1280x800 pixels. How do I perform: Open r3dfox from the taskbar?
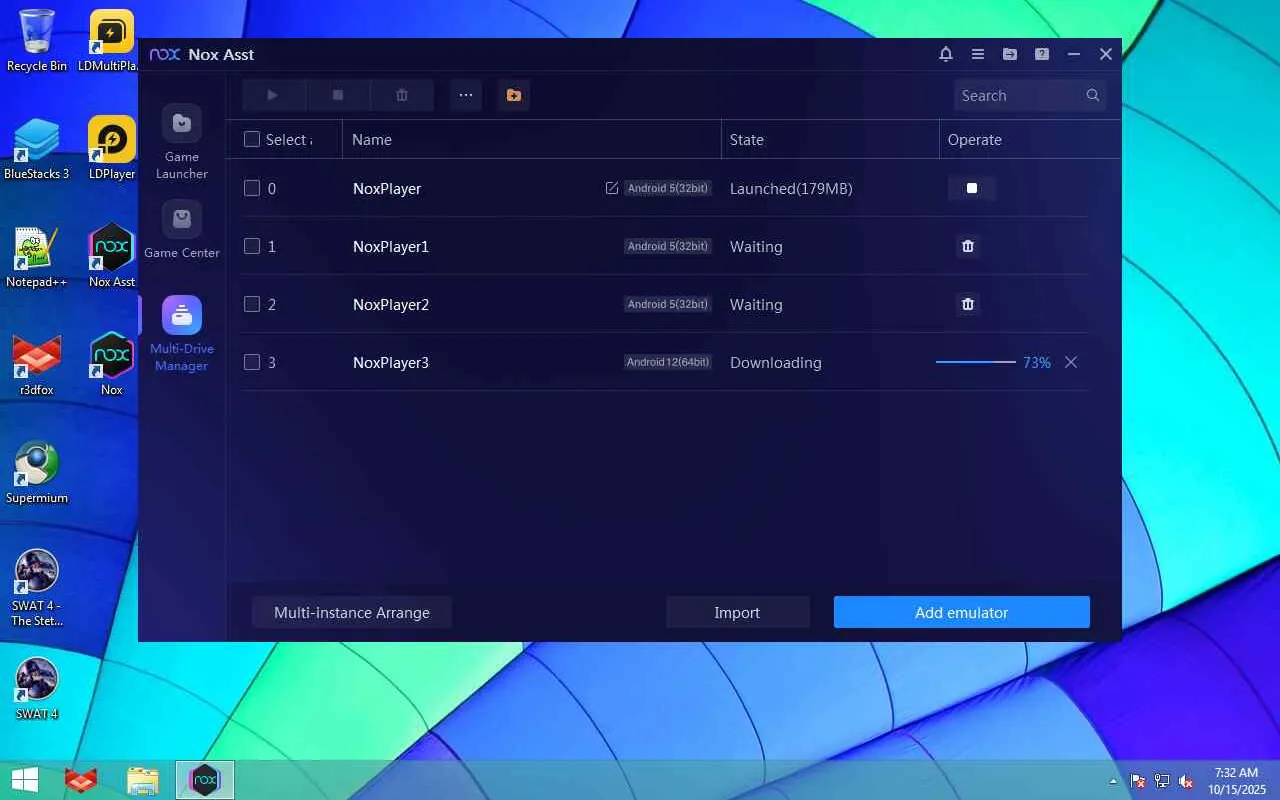point(81,779)
